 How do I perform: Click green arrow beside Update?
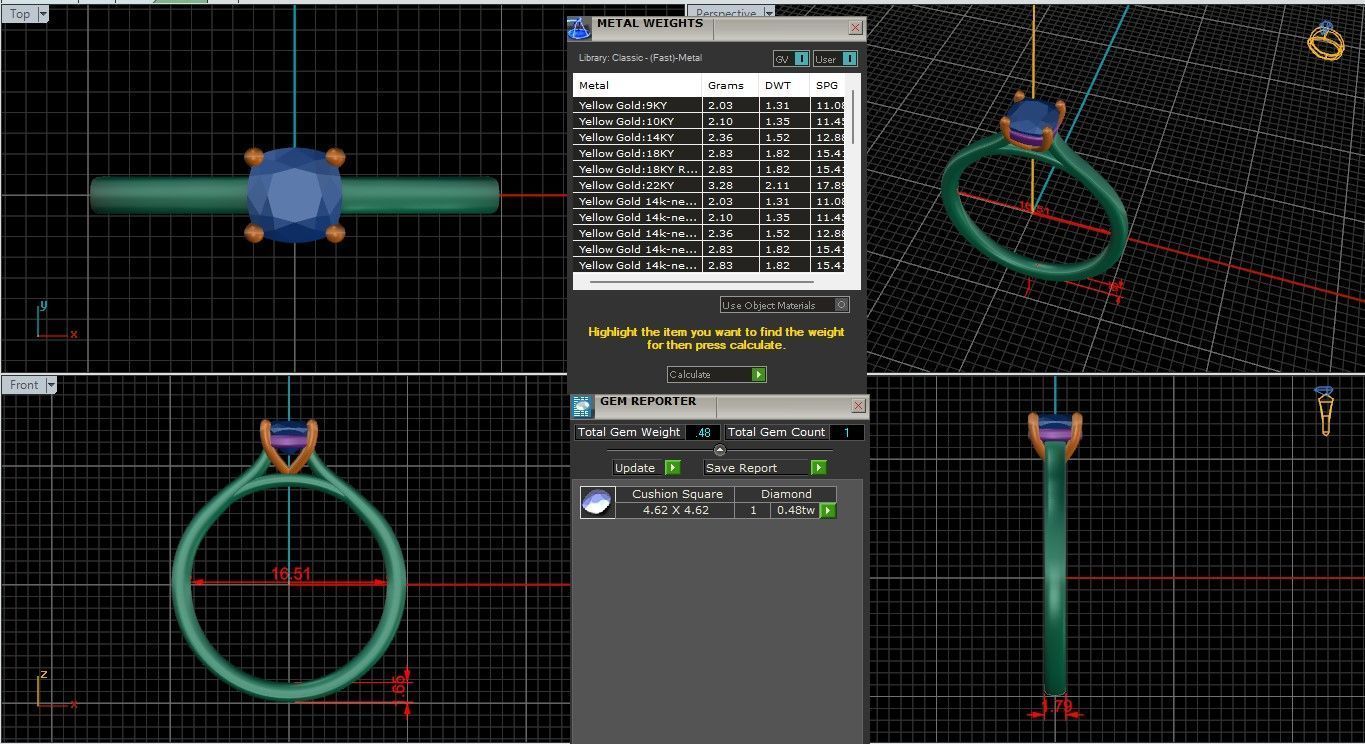[673, 467]
